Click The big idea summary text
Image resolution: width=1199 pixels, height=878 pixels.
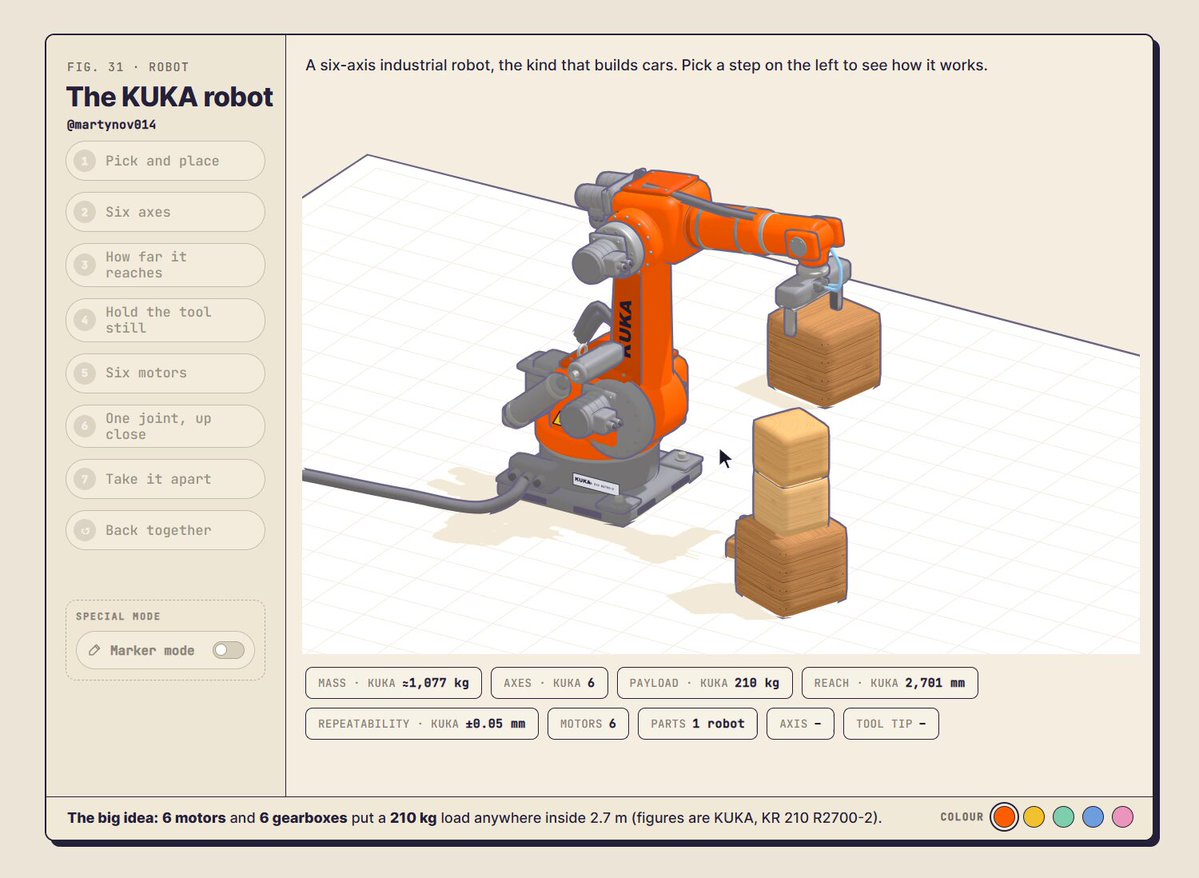(x=474, y=818)
